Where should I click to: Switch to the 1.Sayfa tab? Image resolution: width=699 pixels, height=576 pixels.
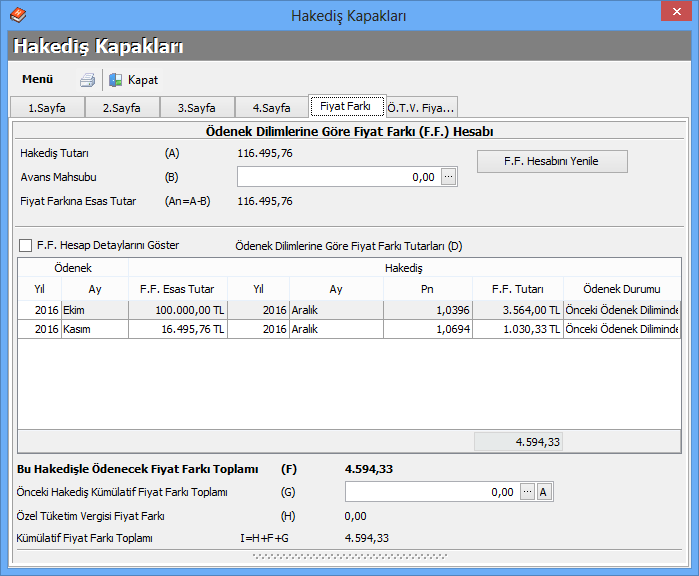47,107
